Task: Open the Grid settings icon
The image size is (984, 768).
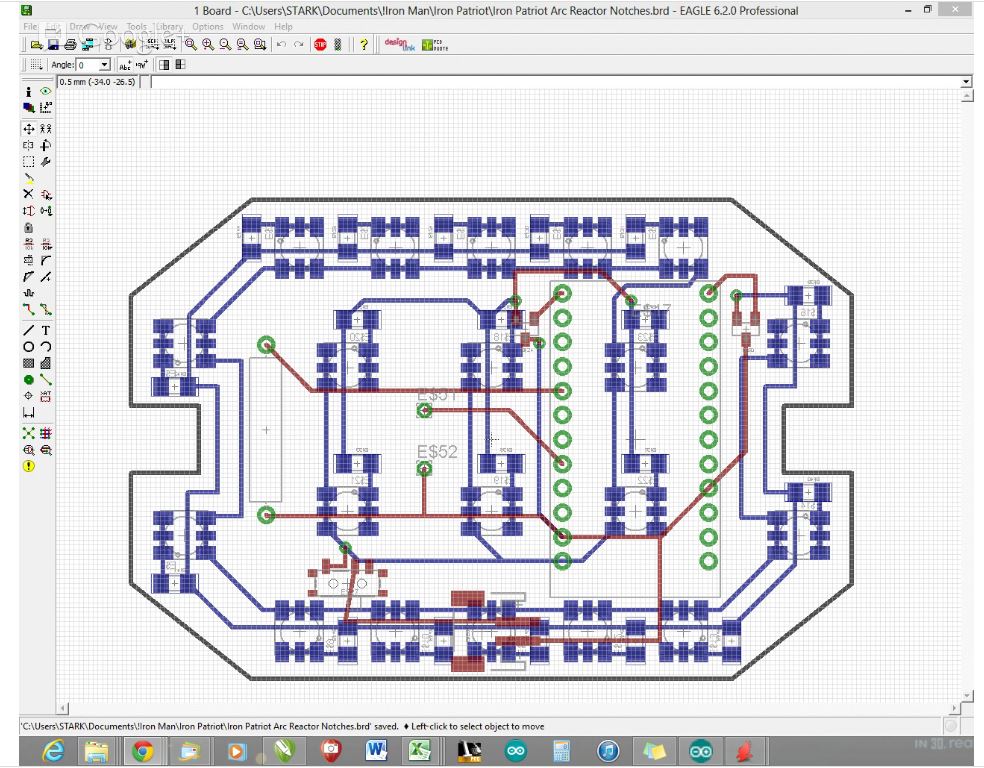Action: (x=36, y=65)
